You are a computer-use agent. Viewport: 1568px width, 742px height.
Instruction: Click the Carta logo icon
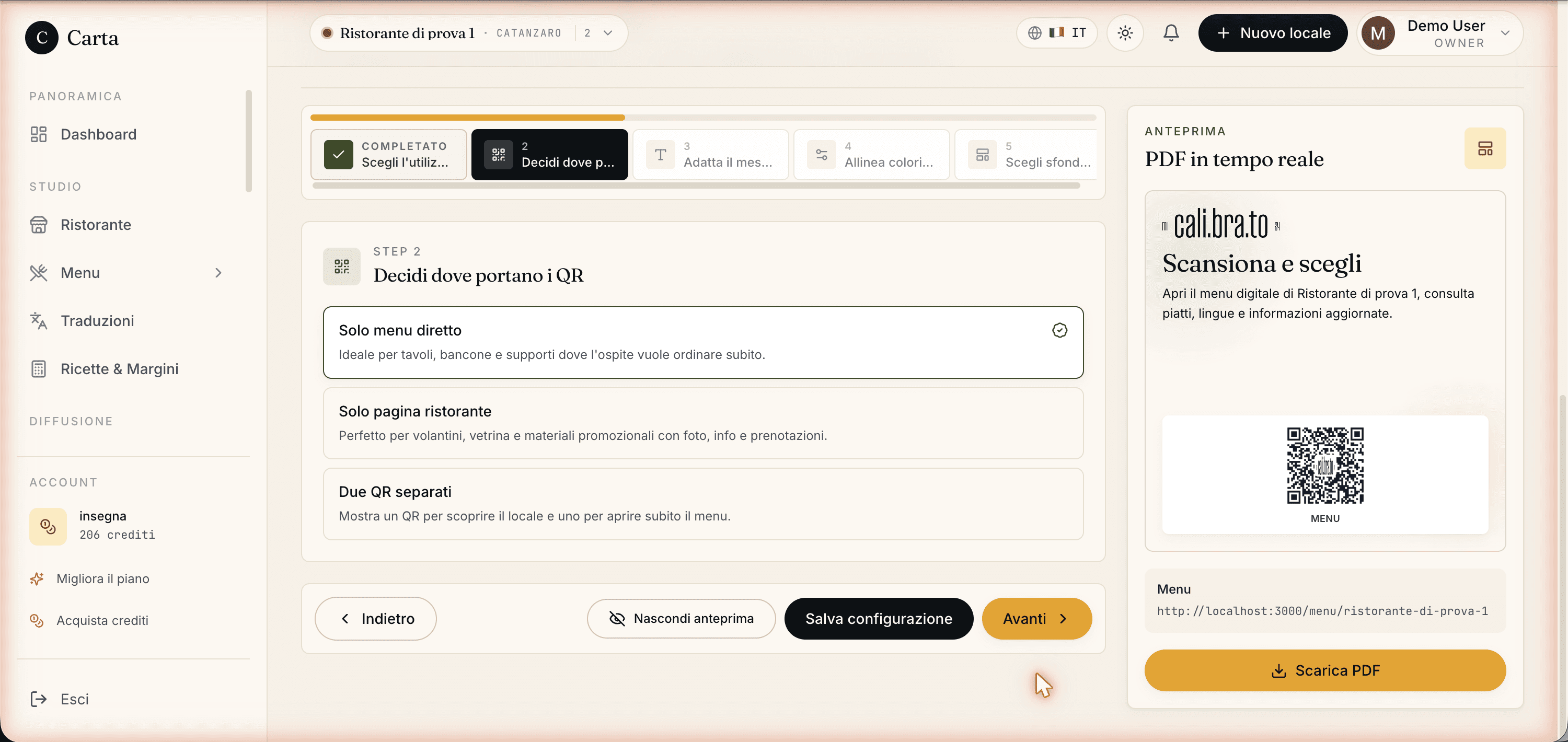41,38
